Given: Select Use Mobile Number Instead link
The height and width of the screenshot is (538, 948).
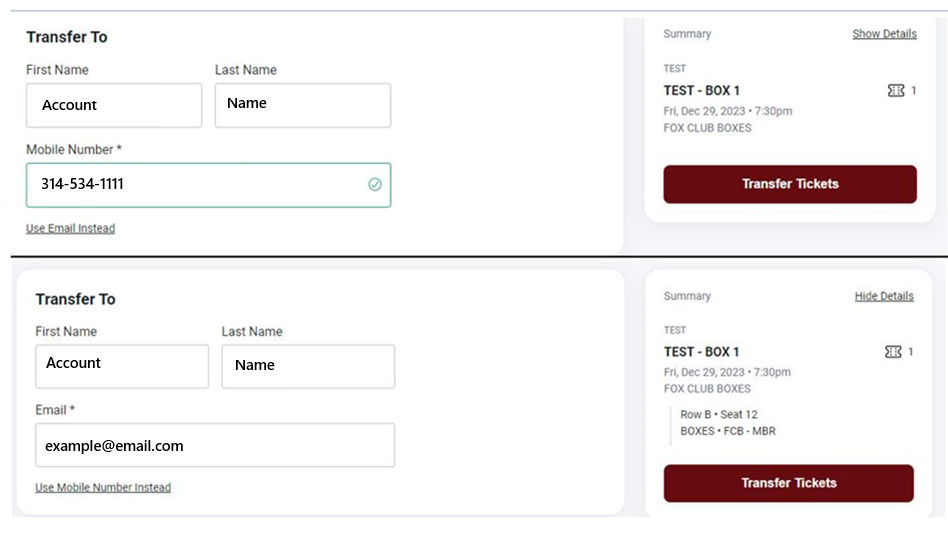Looking at the screenshot, I should tap(103, 487).
